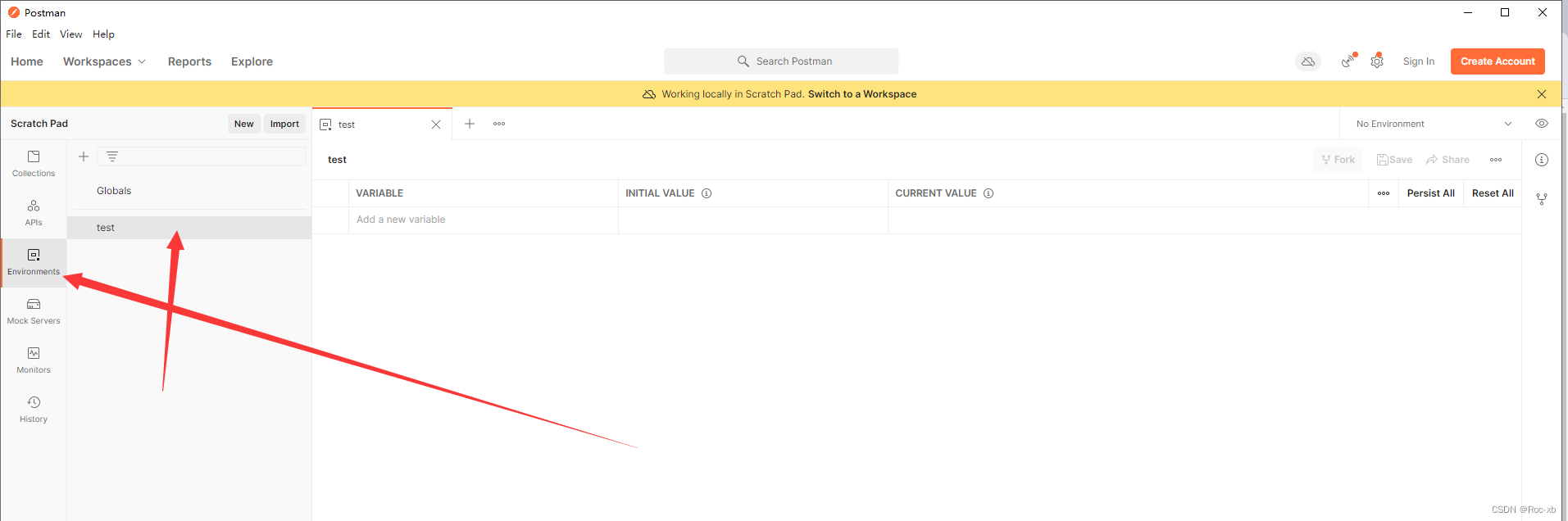
Task: Click the Add a new variable field
Action: (484, 220)
